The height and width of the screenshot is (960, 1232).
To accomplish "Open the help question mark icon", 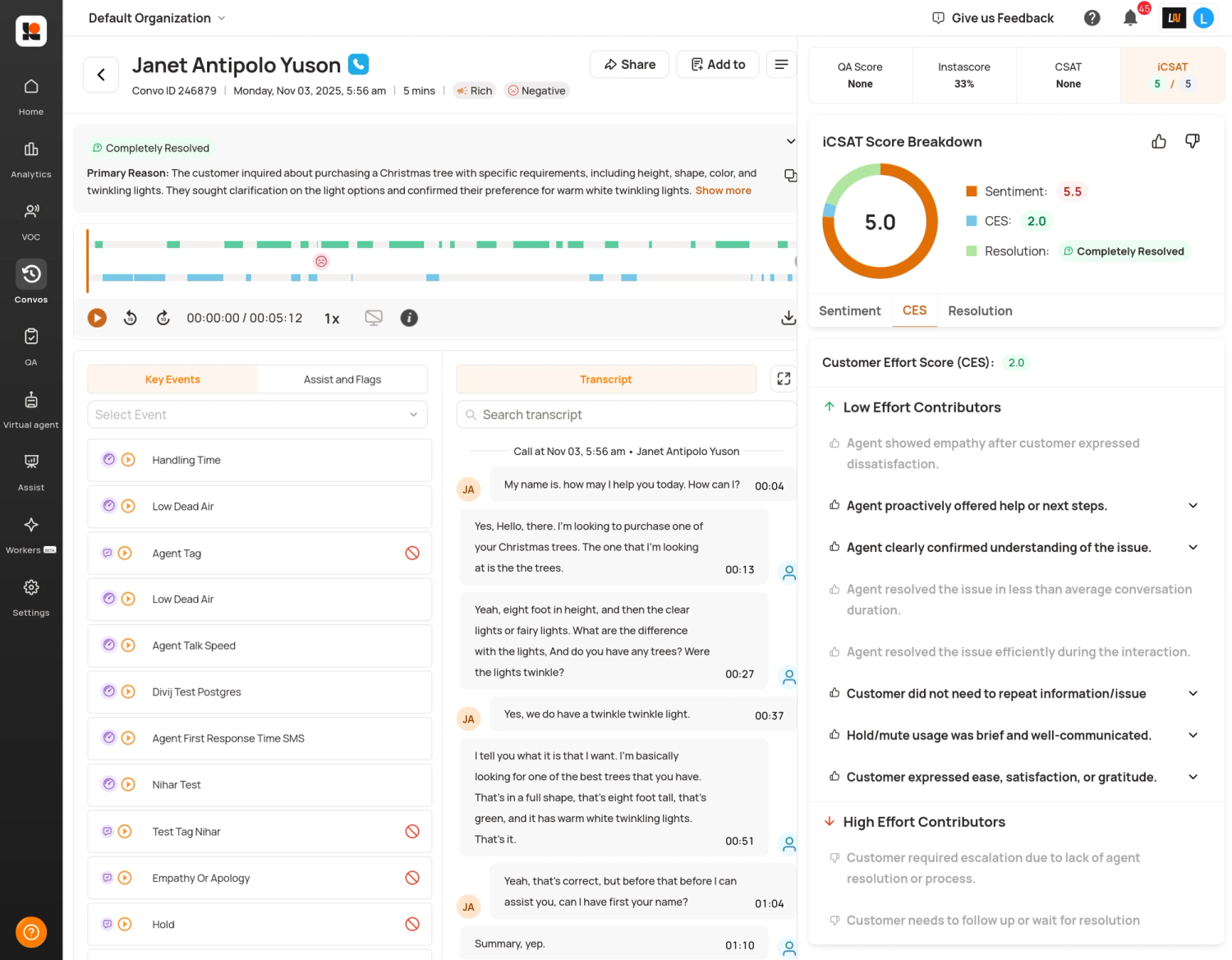I will [1092, 18].
